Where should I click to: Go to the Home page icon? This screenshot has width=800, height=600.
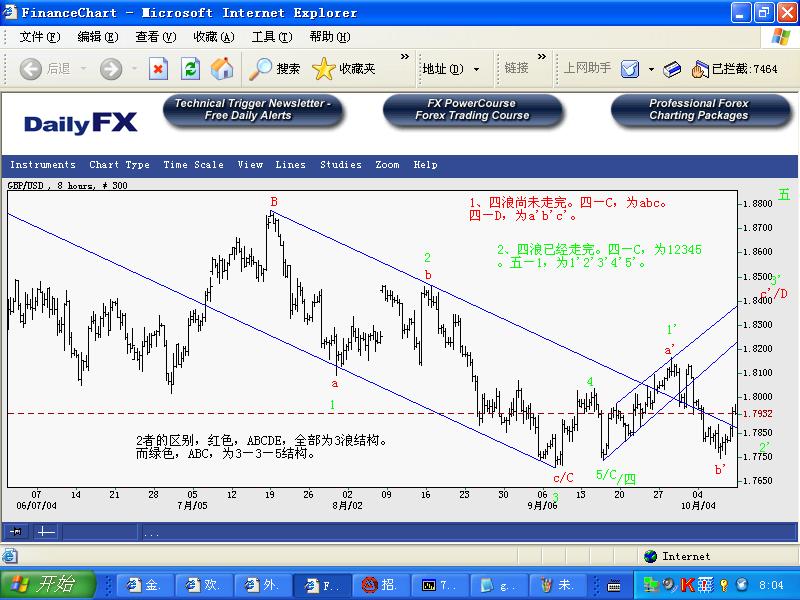click(222, 69)
